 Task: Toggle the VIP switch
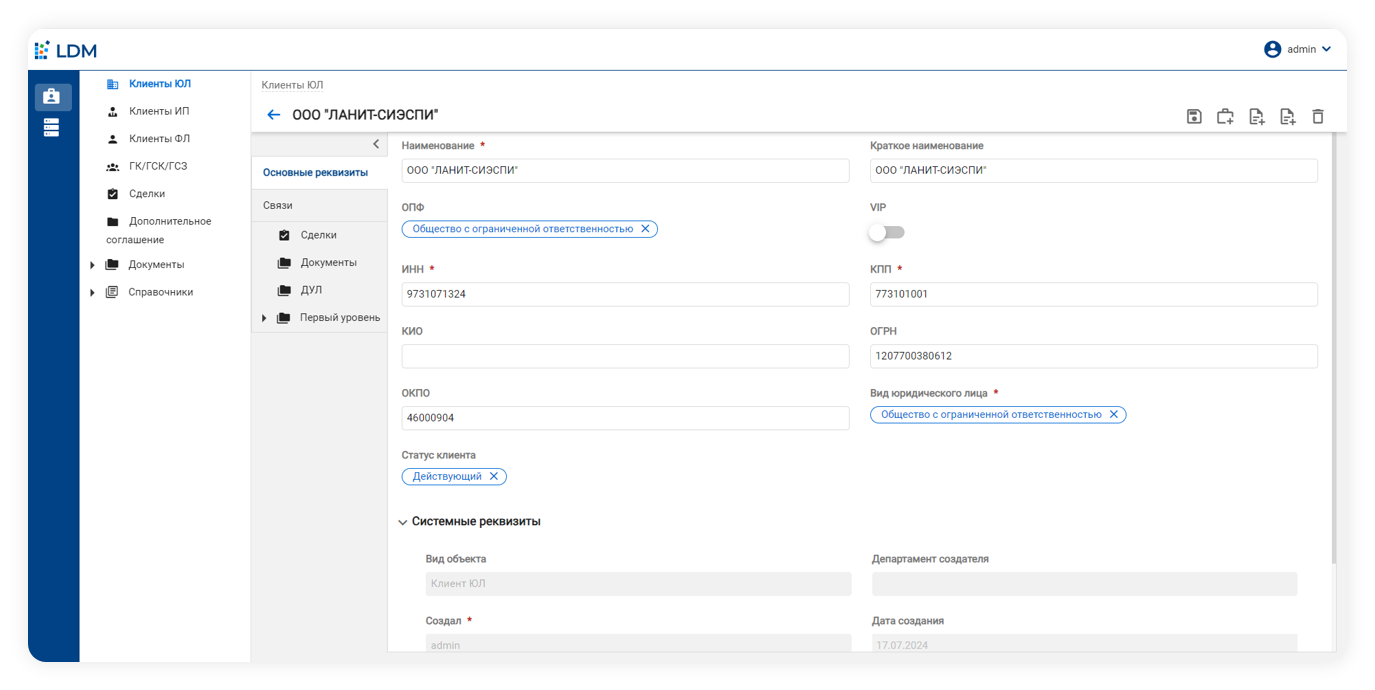(x=886, y=232)
